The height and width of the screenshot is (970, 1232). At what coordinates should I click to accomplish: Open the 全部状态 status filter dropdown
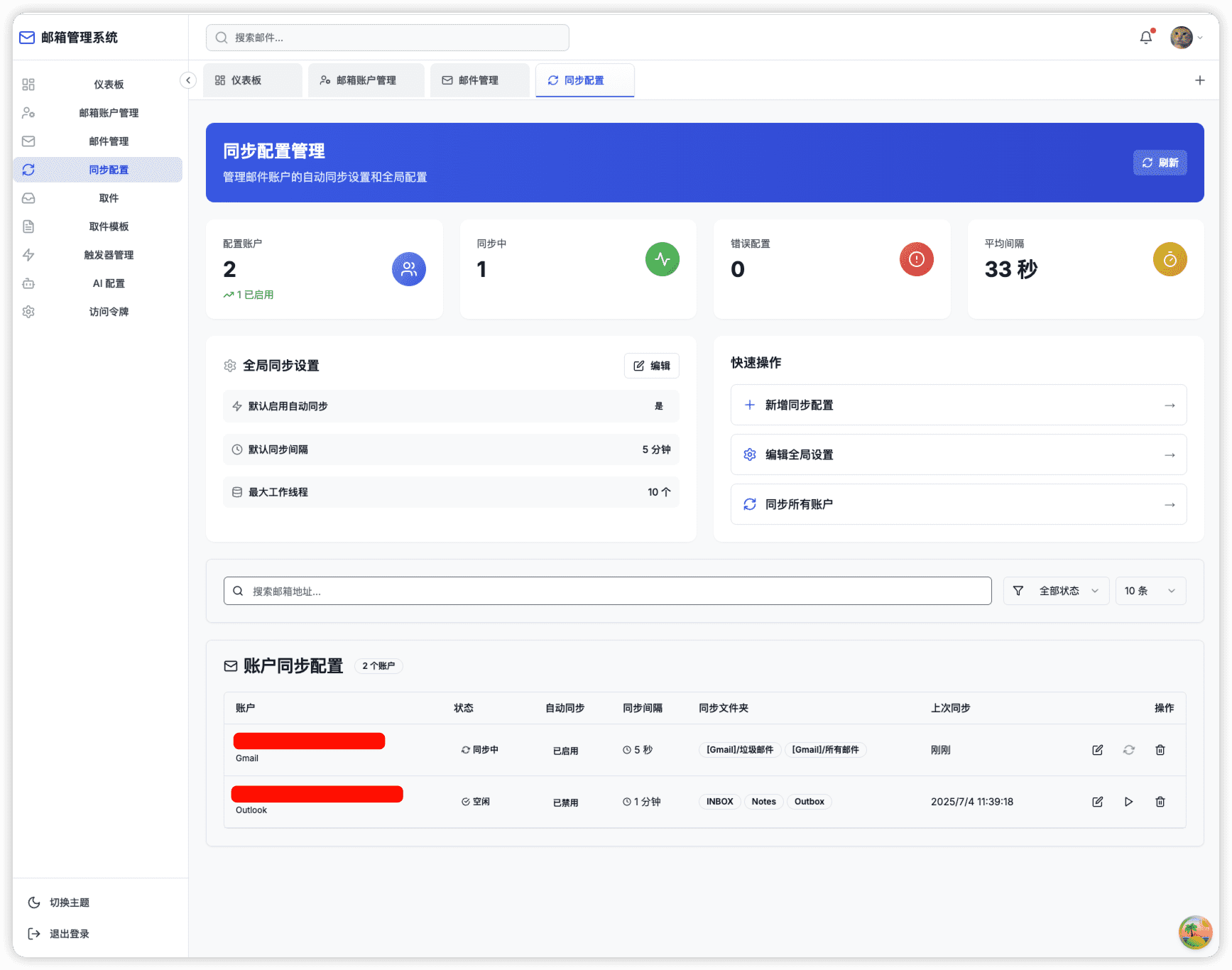(1057, 591)
